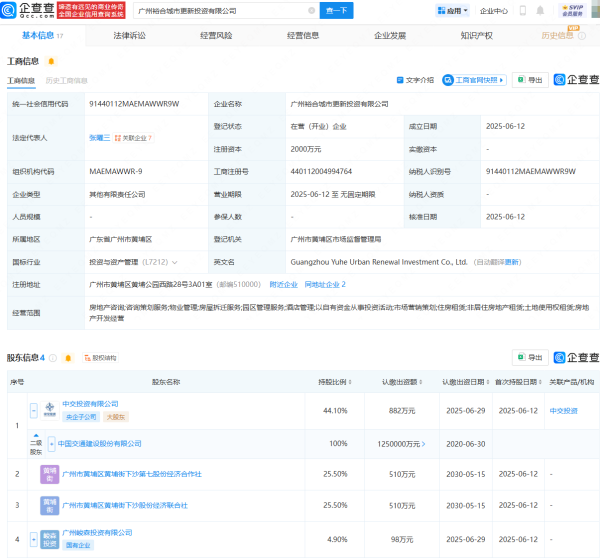Open the 同地址企业 2 link
The image size is (600, 559).
[325, 285]
